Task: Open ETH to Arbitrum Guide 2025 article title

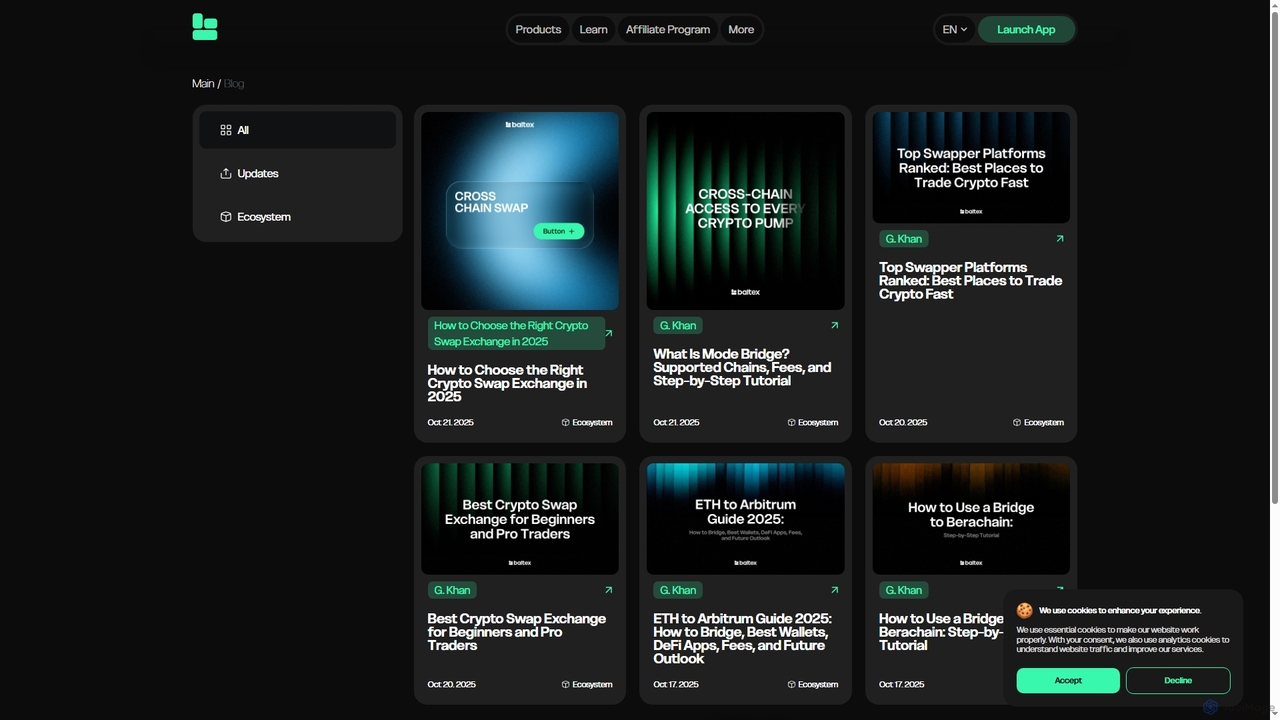Action: (742, 639)
